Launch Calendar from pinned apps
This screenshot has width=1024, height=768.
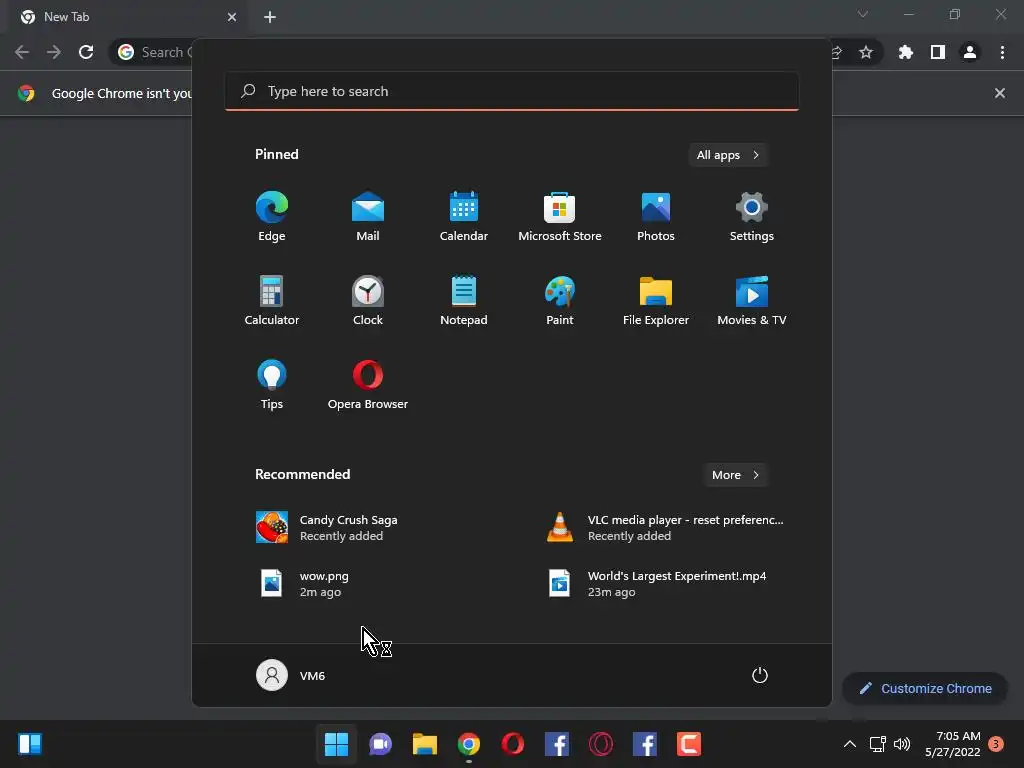(464, 216)
